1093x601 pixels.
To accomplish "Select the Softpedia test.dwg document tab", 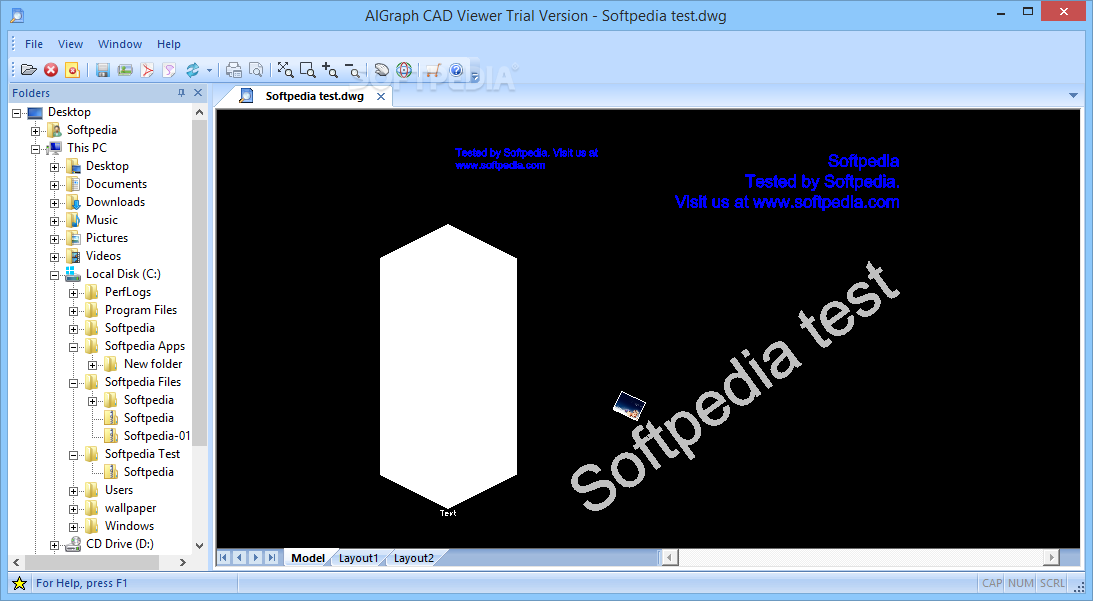I will 314,96.
